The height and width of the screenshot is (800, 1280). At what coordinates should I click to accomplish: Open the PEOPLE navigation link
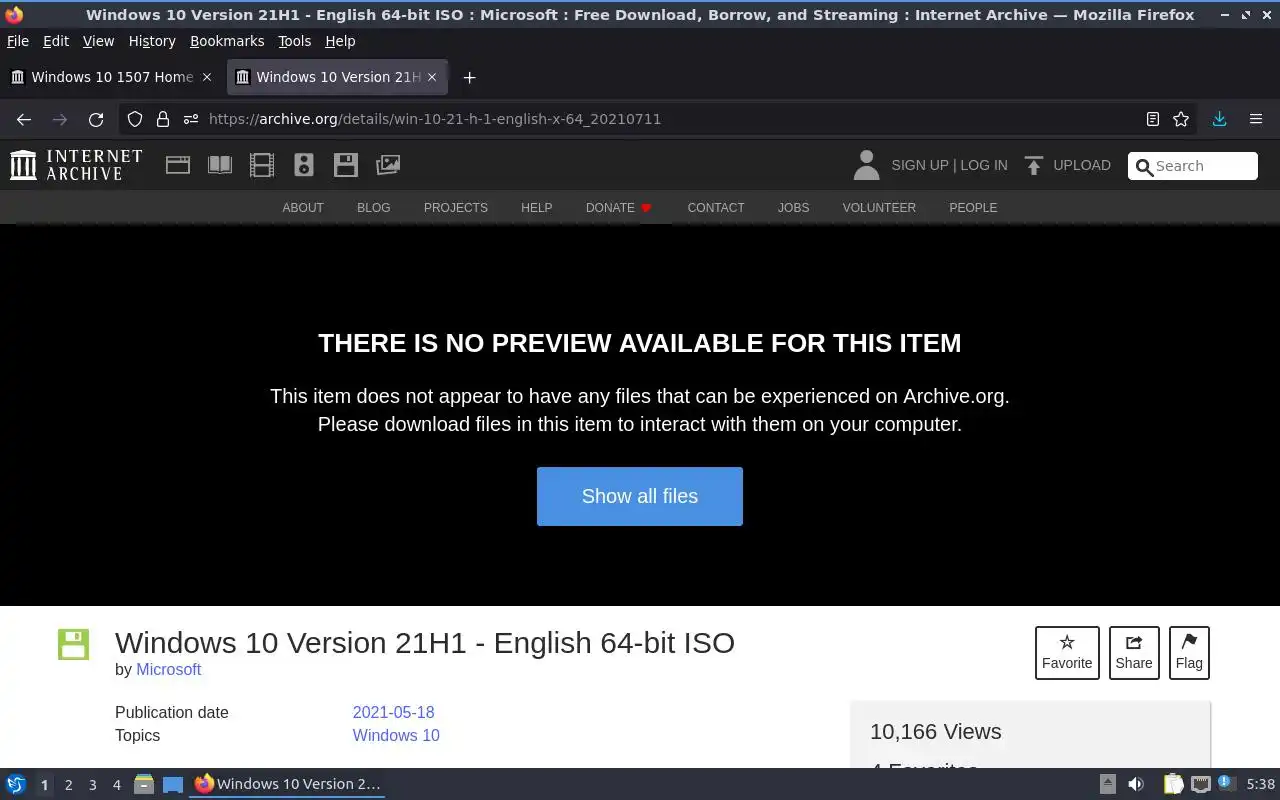pos(973,208)
